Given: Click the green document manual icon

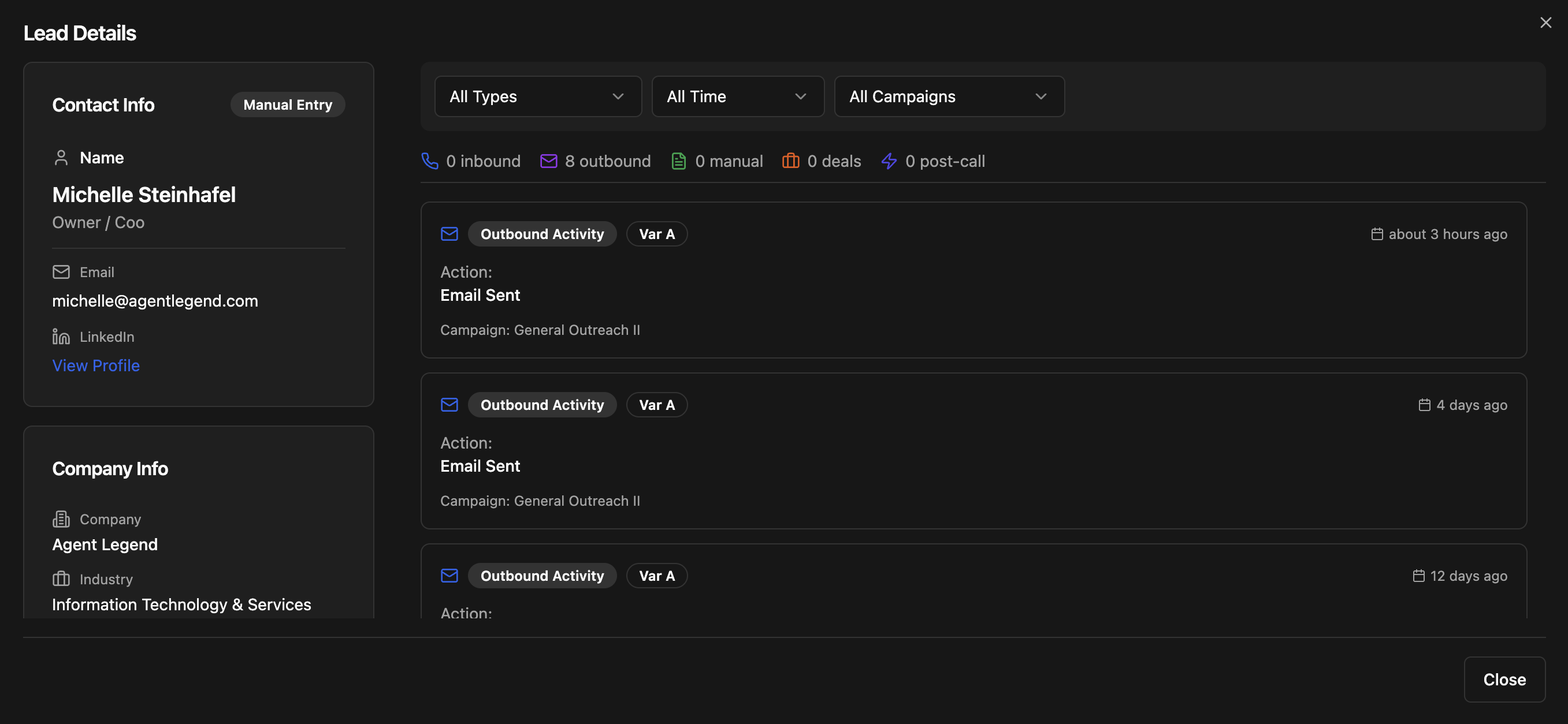Looking at the screenshot, I should [x=678, y=161].
